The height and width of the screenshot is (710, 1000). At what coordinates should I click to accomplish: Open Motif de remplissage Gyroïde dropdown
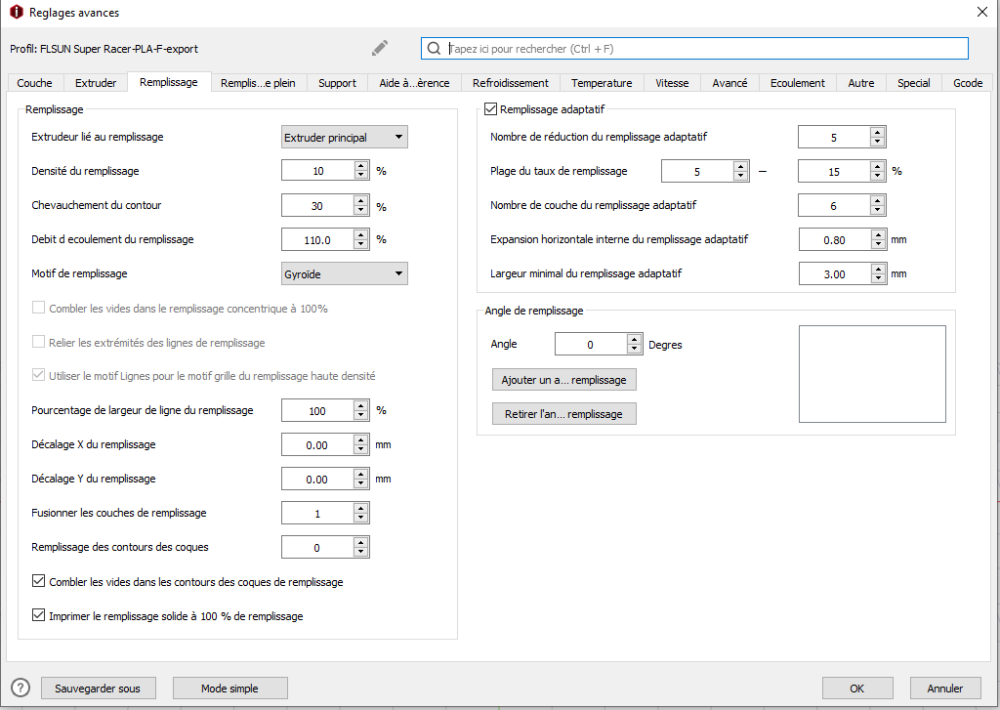pyautogui.click(x=344, y=274)
